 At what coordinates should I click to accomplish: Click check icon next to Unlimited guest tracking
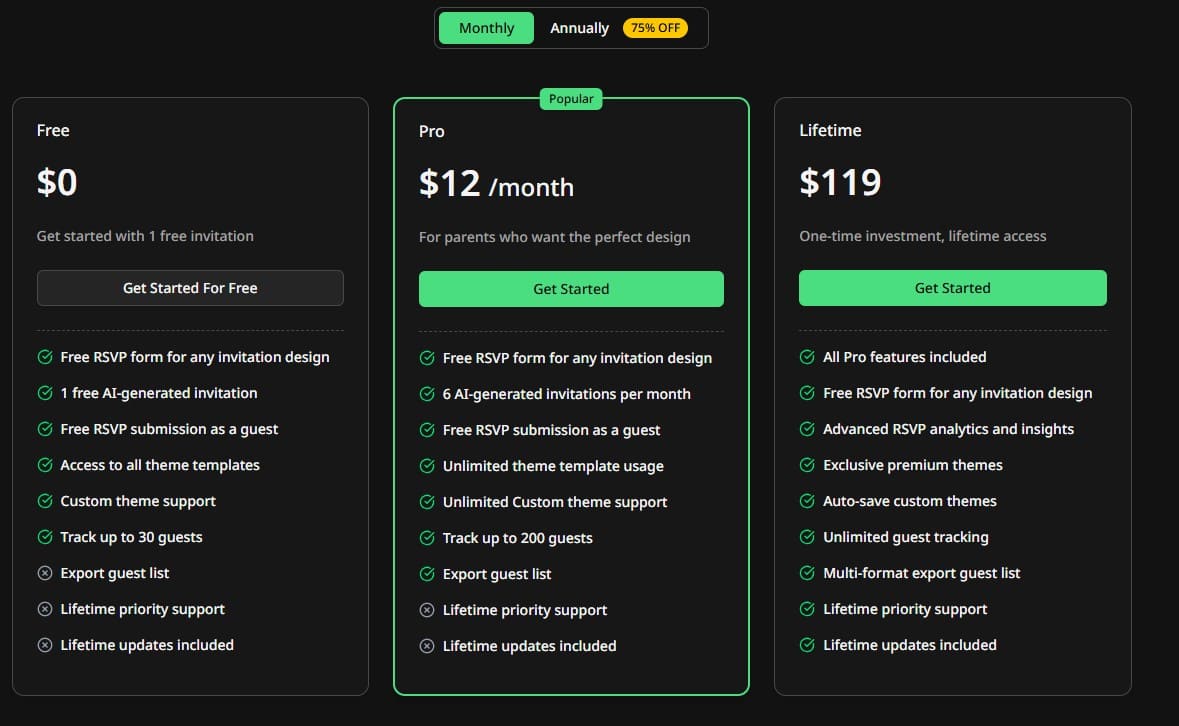[807, 537]
